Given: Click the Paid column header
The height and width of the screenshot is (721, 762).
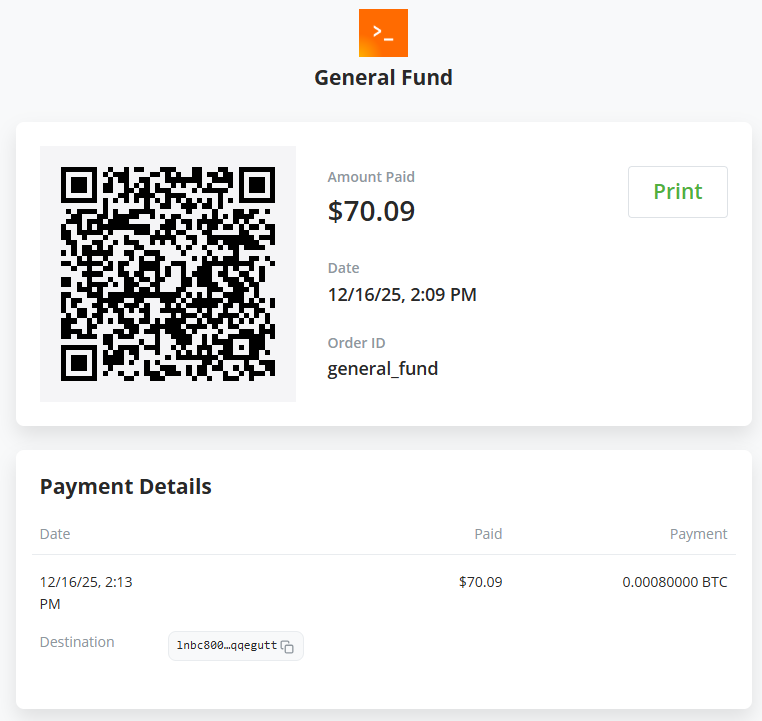Looking at the screenshot, I should pyautogui.click(x=488, y=534).
